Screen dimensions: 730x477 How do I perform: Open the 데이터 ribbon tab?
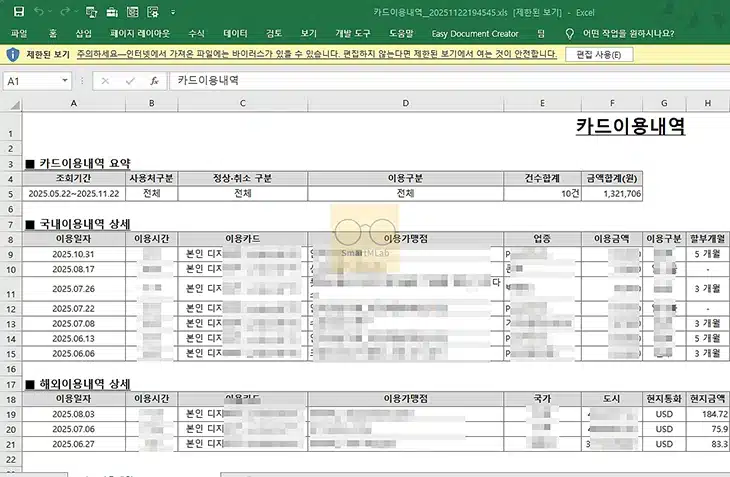[x=236, y=34]
